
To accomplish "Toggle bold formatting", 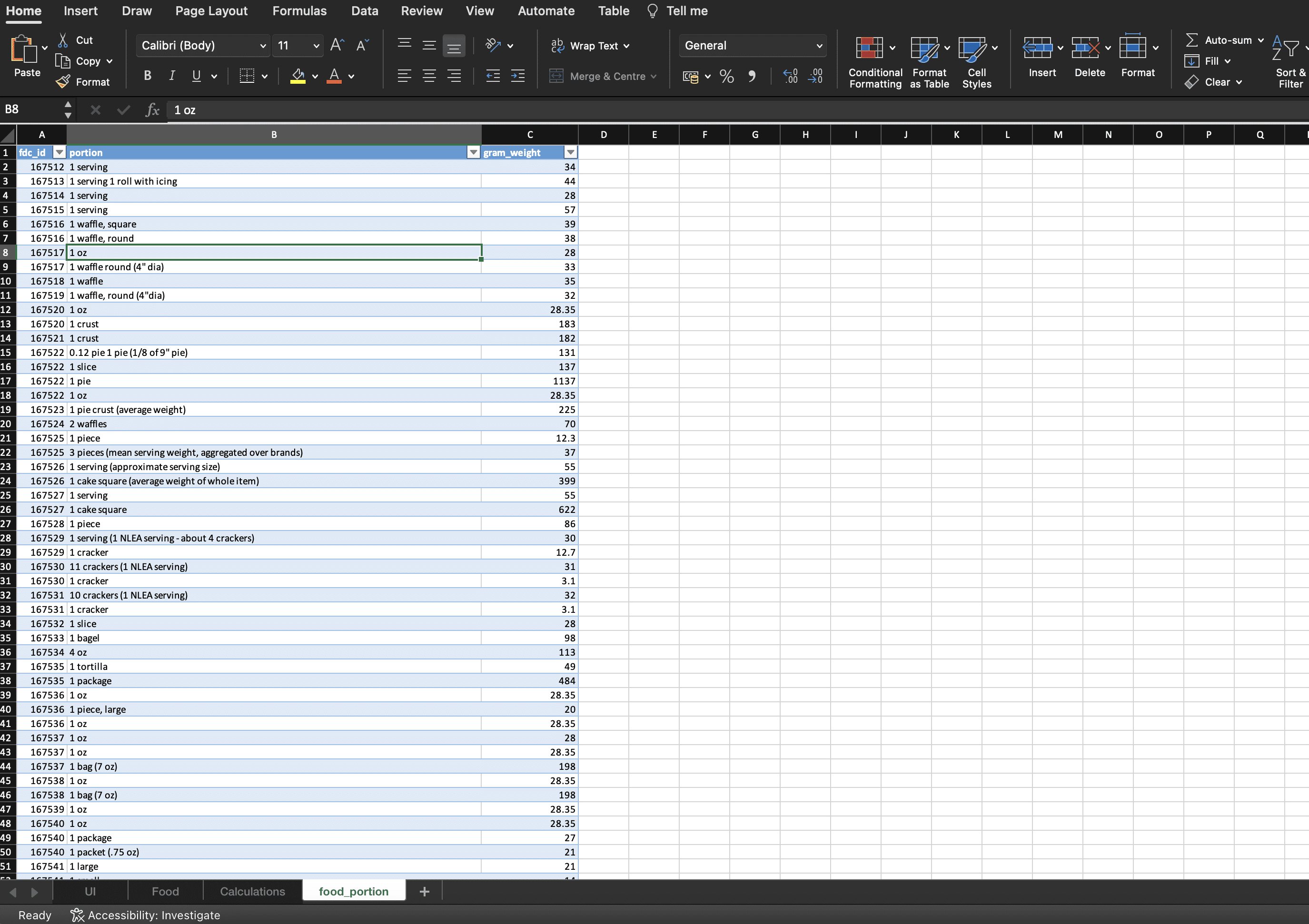I will coord(148,76).
